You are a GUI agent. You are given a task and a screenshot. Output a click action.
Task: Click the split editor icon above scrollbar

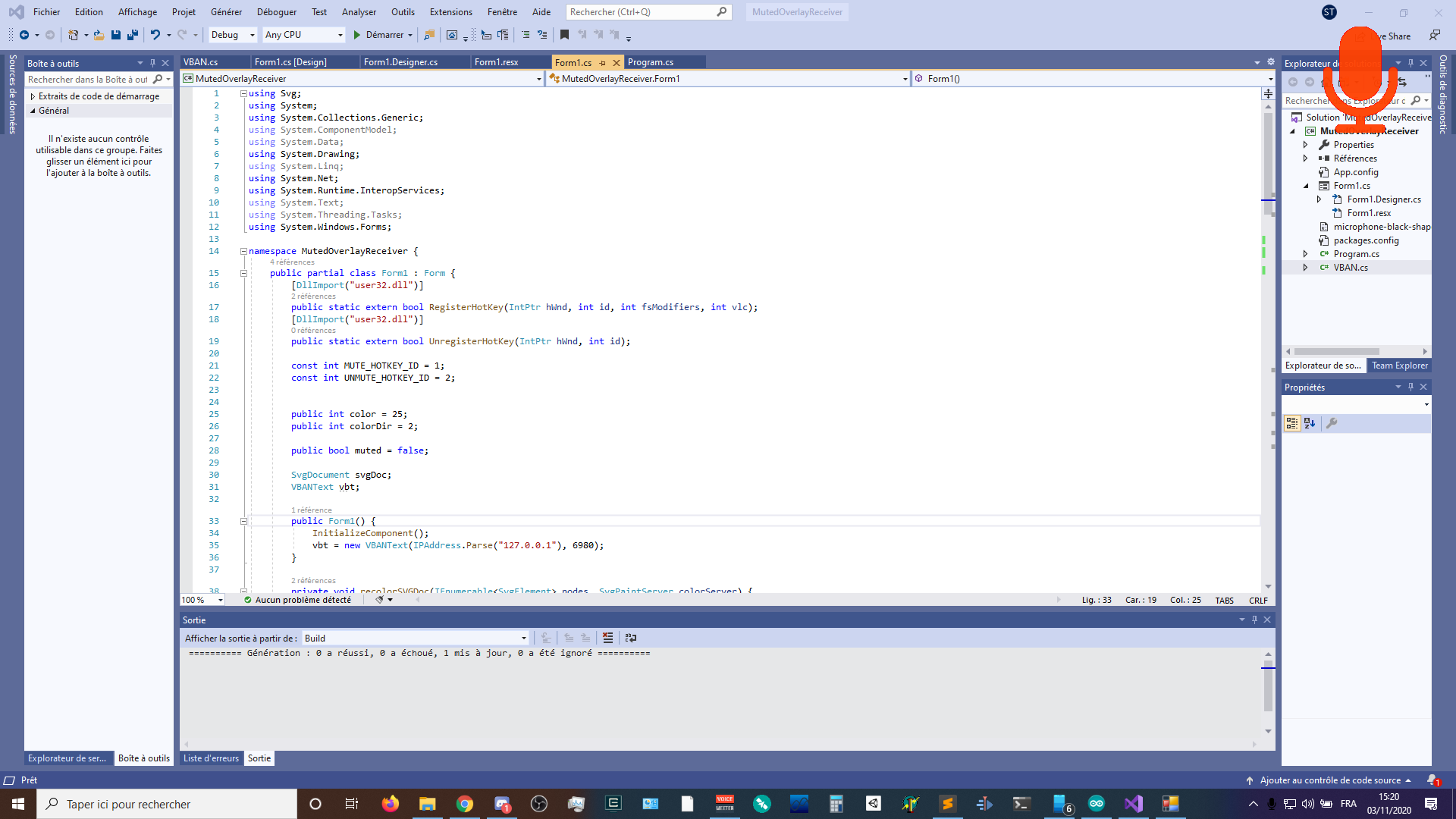[1268, 93]
